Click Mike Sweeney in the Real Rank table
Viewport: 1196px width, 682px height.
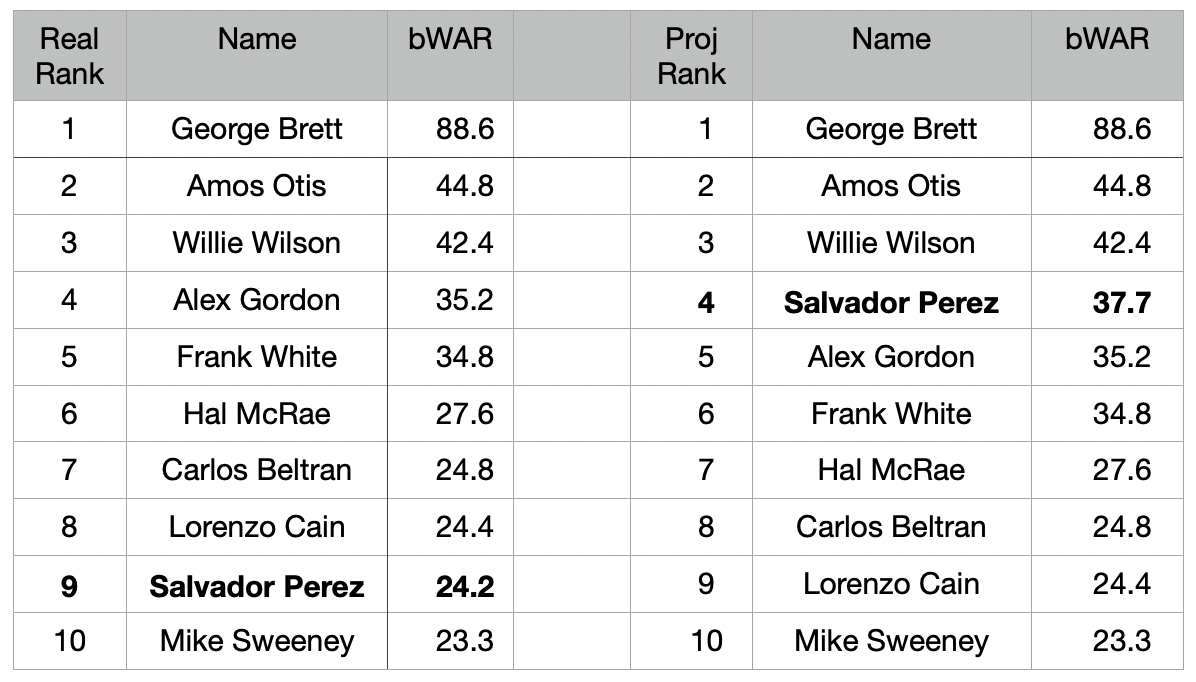click(257, 641)
